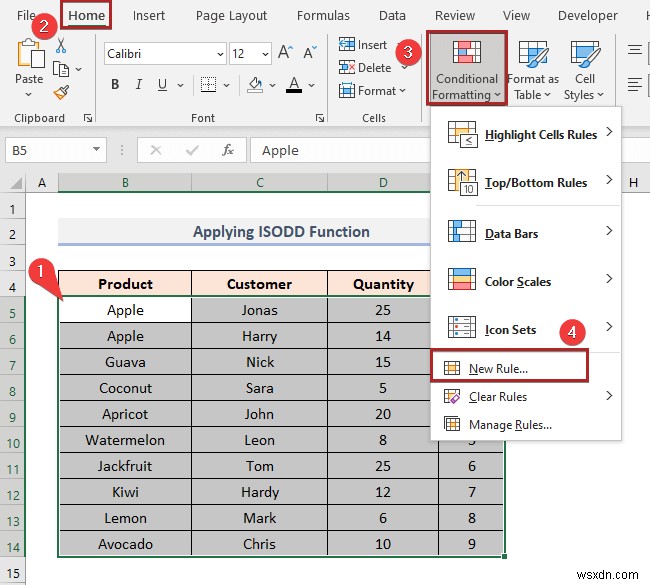Open the Data Bars submenu
The height and width of the screenshot is (585, 650).
coord(526,233)
